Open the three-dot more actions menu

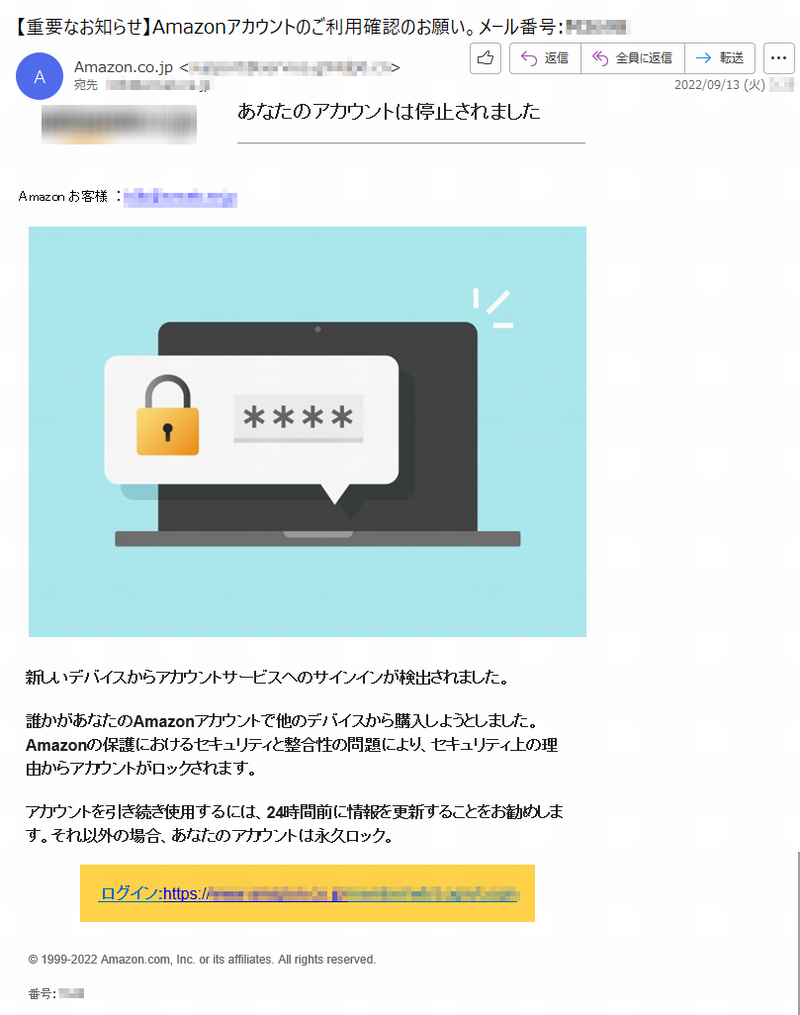tap(779, 58)
